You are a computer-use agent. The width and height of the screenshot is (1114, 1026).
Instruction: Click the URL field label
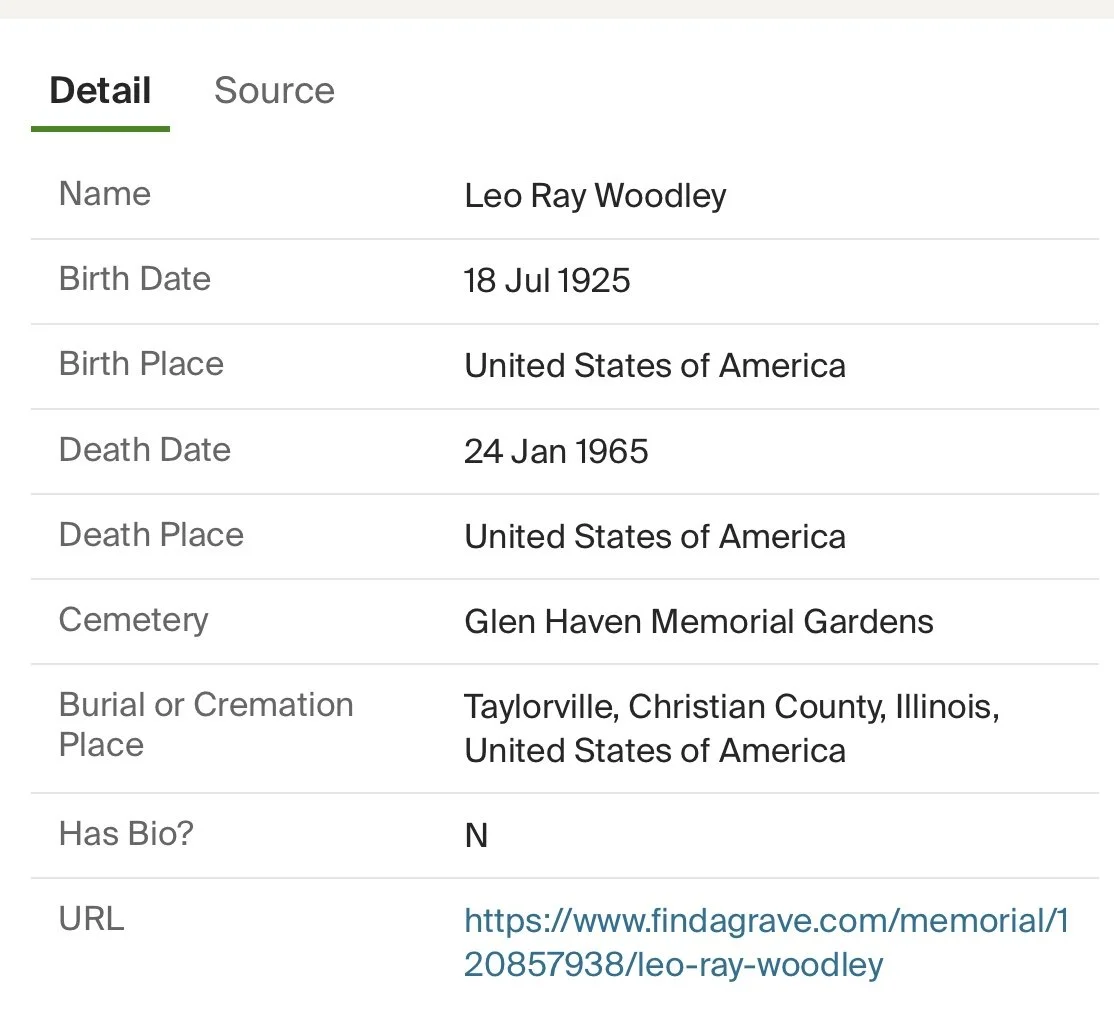point(92,918)
